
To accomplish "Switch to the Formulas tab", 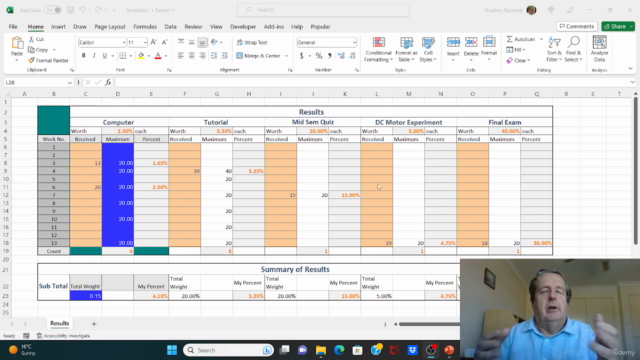I will 145,27.
